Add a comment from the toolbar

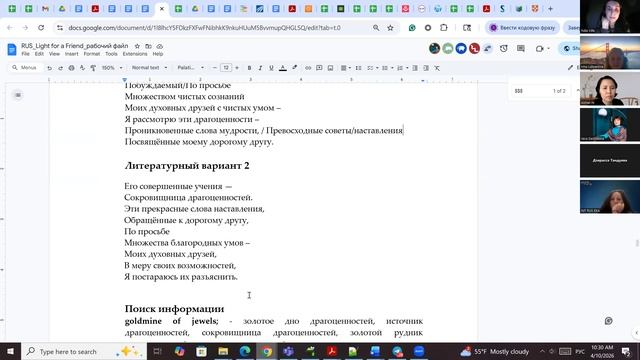(319, 68)
